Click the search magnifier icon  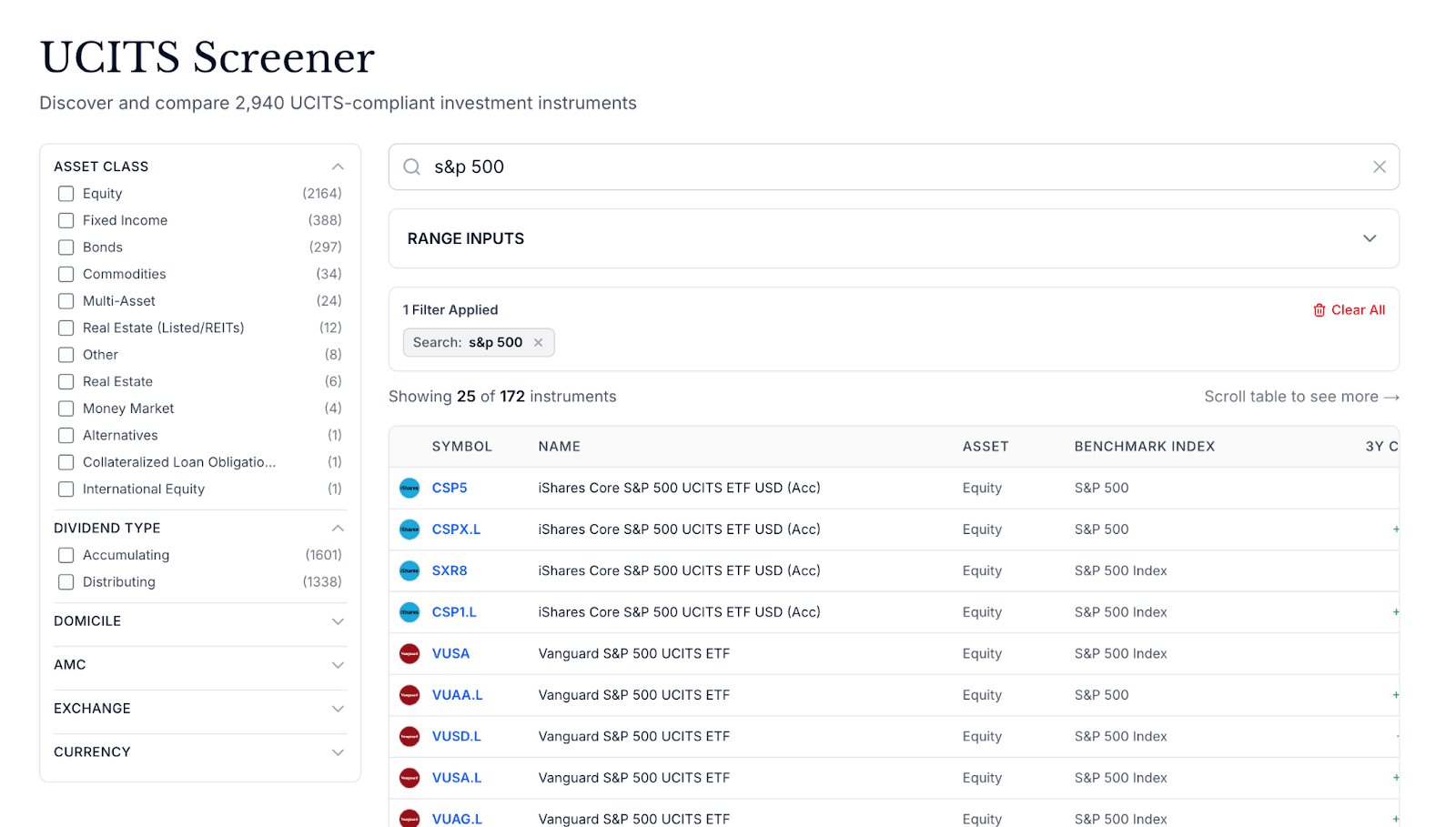(411, 166)
